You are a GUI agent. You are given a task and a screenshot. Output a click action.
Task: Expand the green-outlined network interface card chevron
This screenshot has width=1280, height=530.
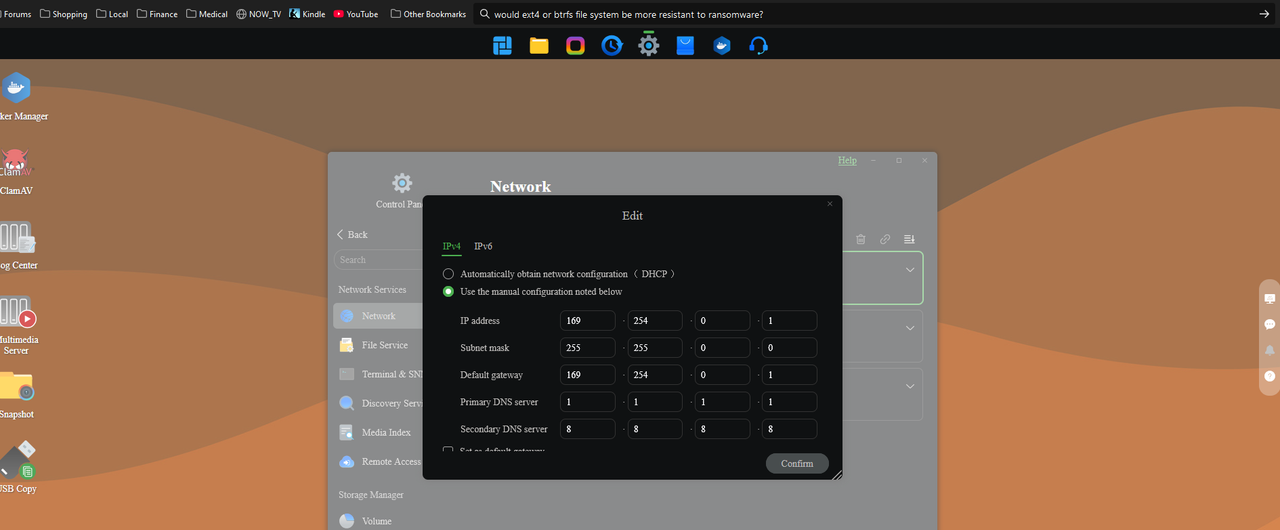(x=910, y=270)
